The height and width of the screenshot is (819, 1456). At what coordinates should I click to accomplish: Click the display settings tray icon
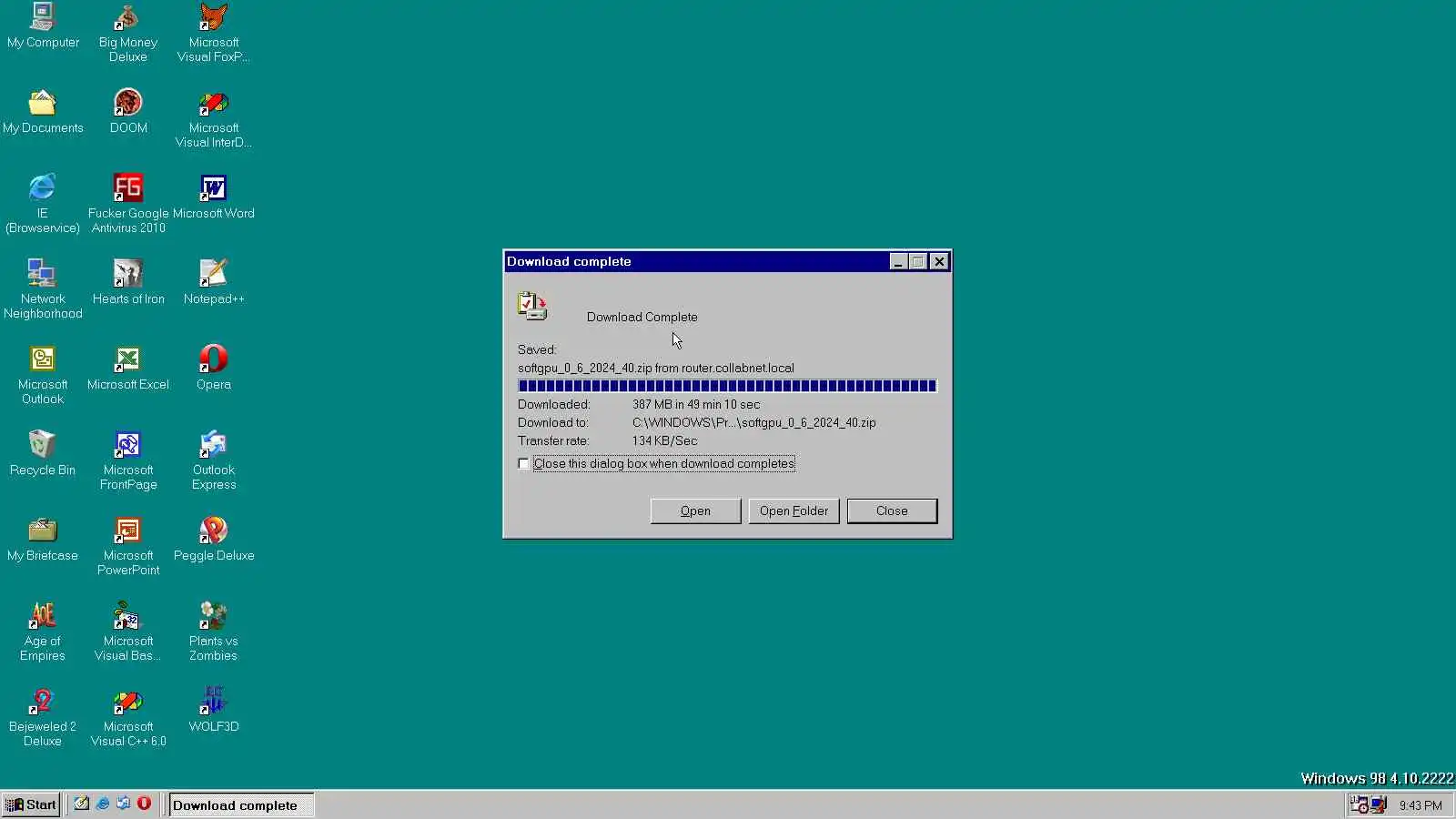point(1379,804)
